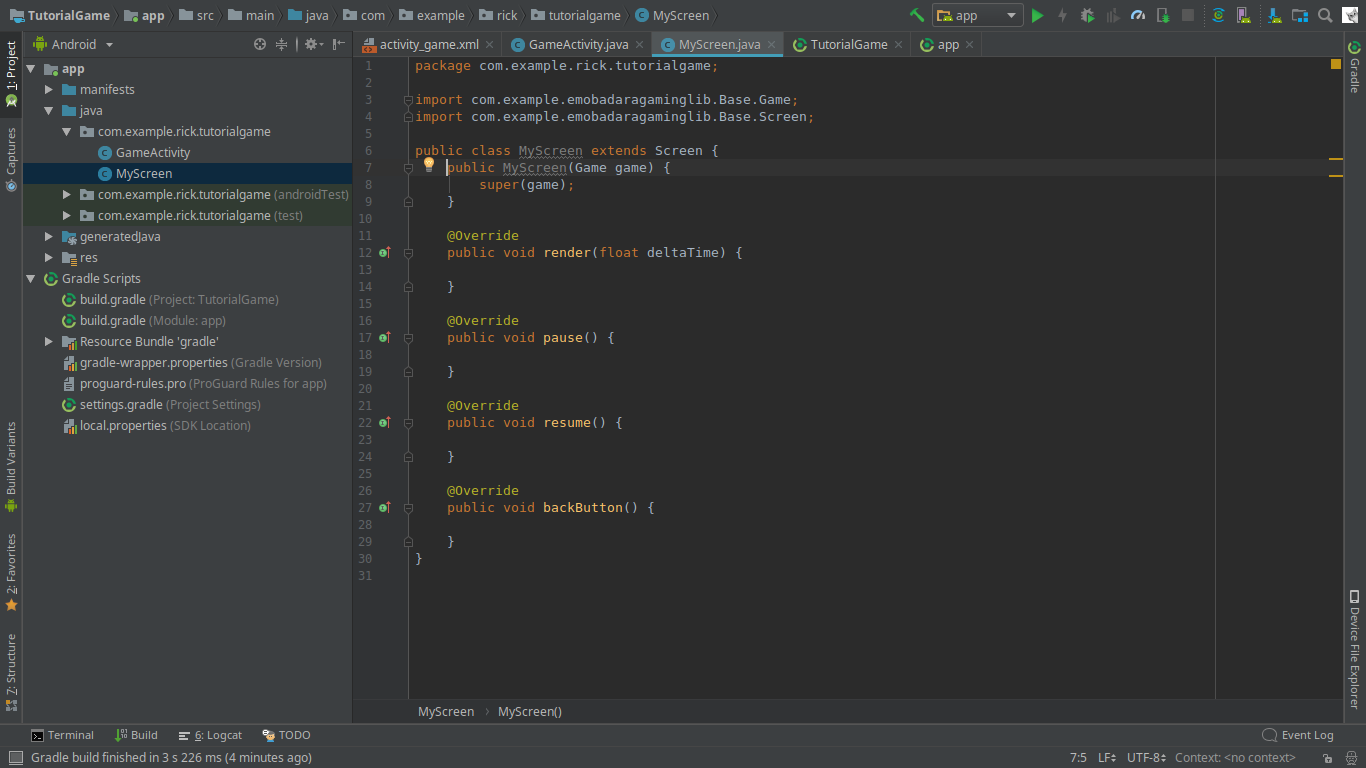Switch to the activity_game.xml tab

tap(428, 45)
